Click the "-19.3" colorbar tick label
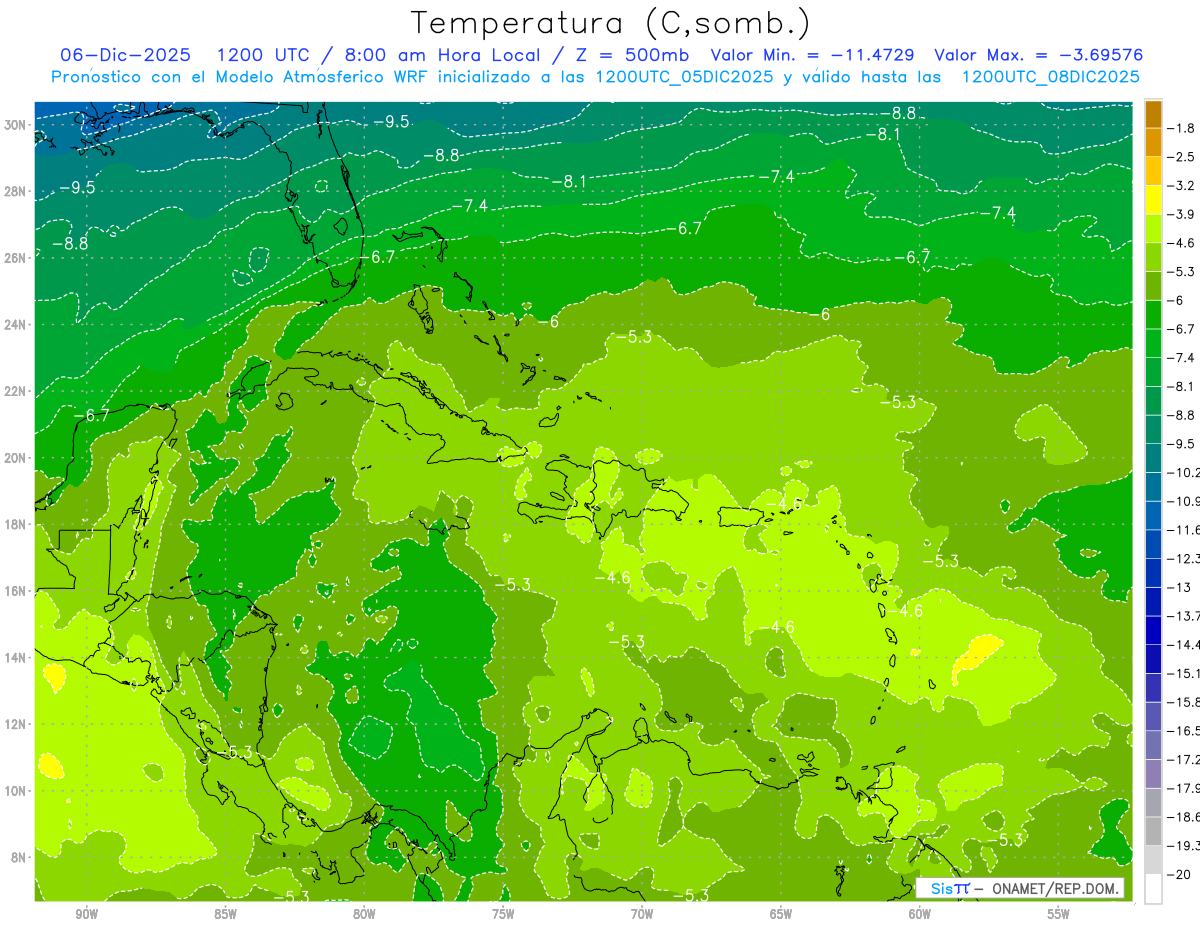This screenshot has width=1200, height=927. 1185,846
